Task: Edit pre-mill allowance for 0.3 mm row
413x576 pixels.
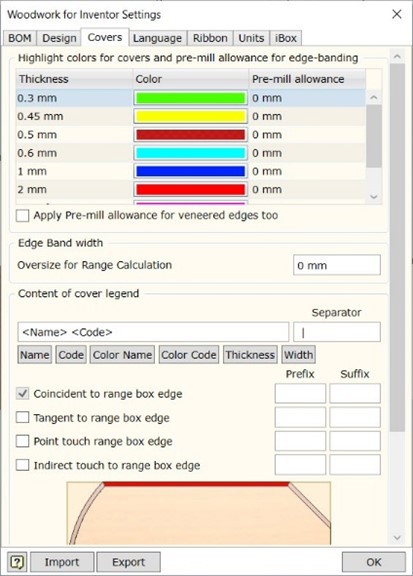Action: tap(307, 98)
